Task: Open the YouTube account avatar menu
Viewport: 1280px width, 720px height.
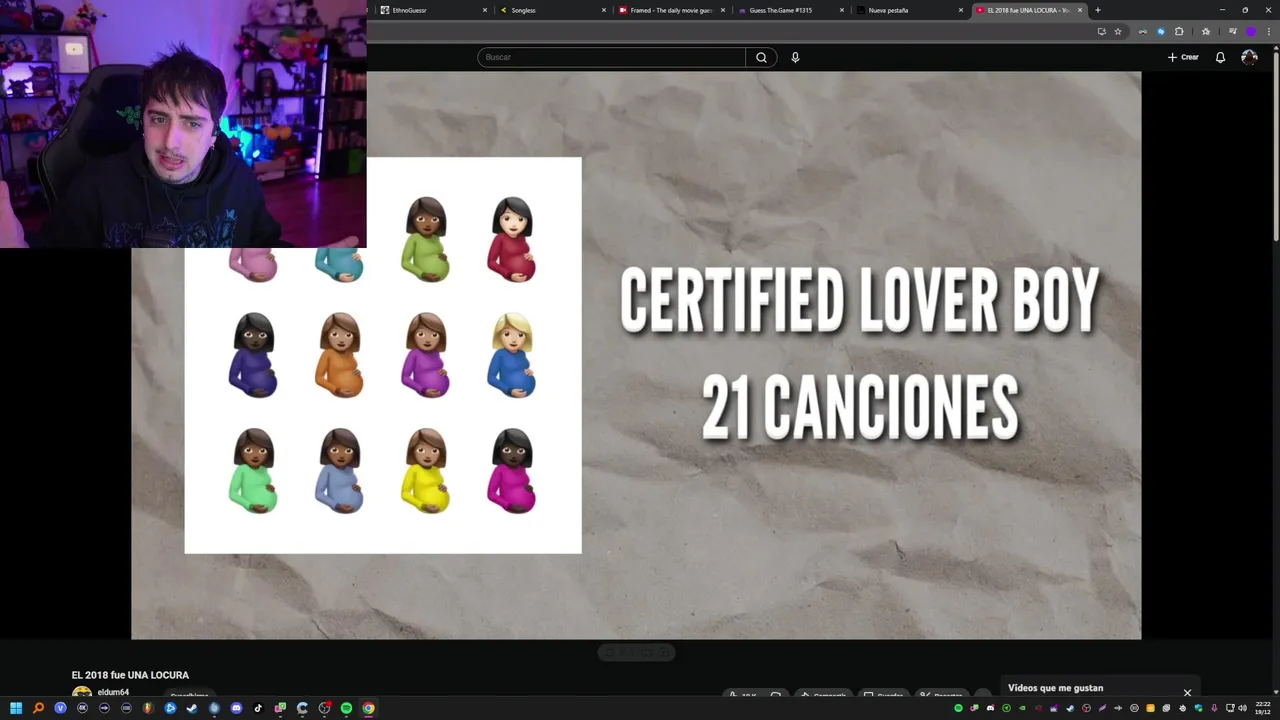Action: point(1249,57)
